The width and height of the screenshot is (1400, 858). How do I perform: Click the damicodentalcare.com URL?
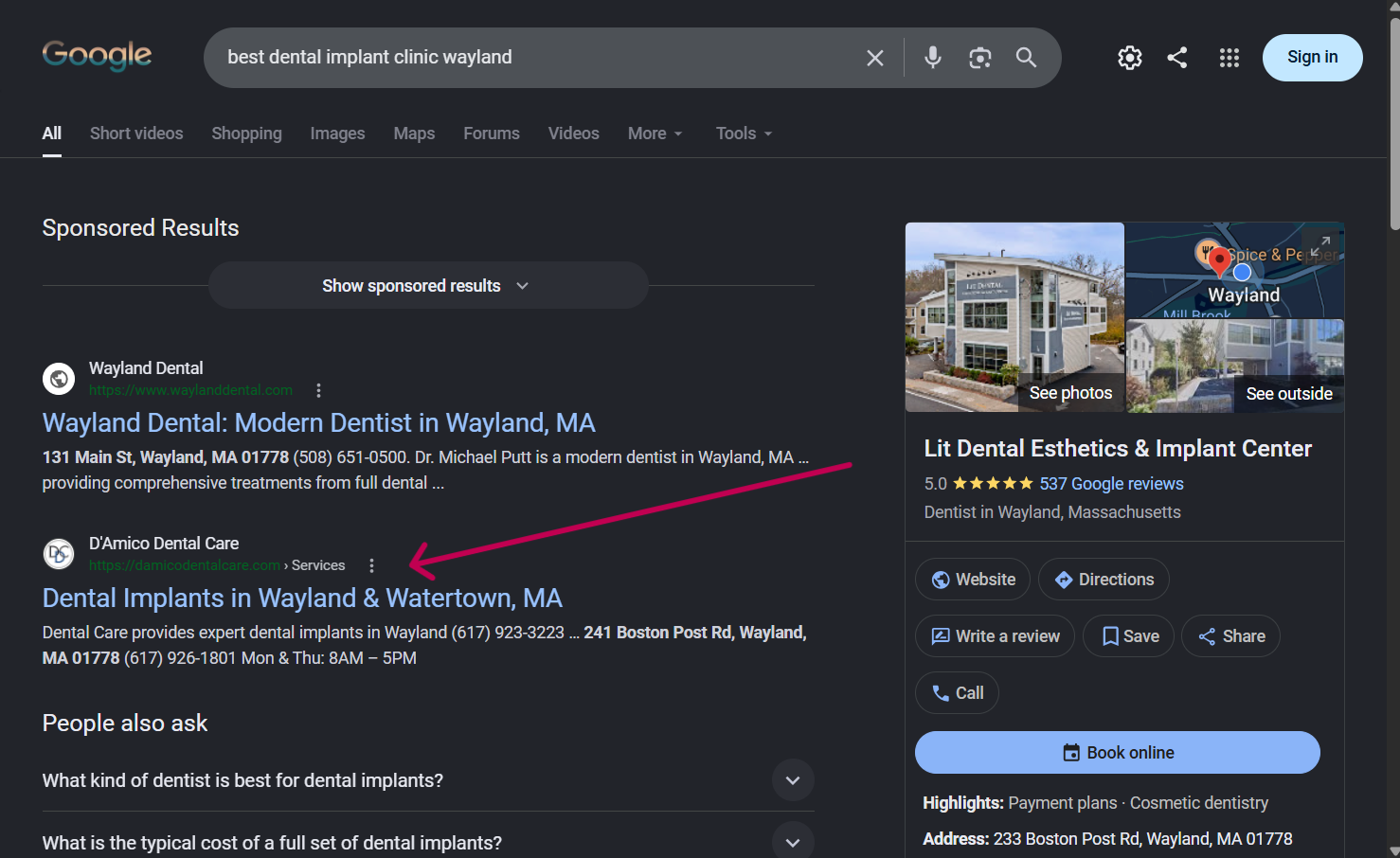click(x=185, y=565)
